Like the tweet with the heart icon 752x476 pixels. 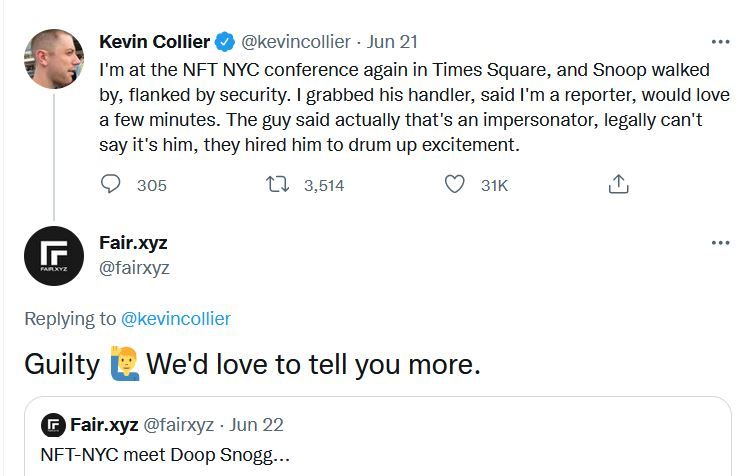point(454,185)
